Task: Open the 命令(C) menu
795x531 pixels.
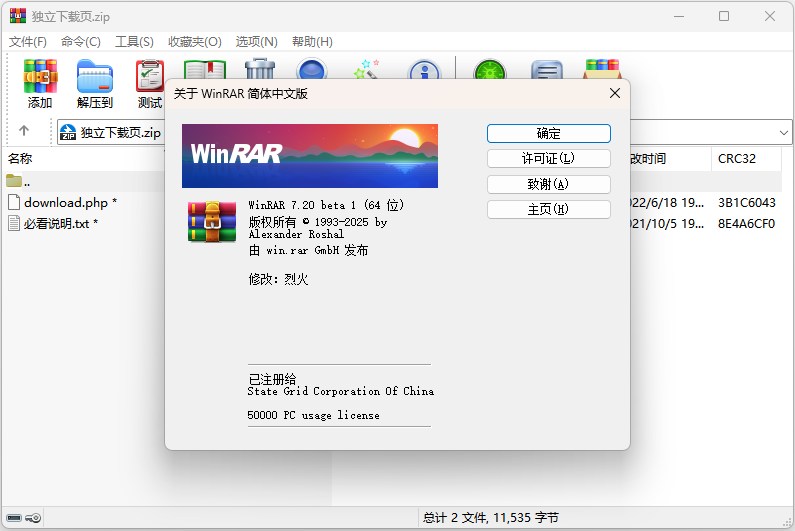Action: (81, 42)
